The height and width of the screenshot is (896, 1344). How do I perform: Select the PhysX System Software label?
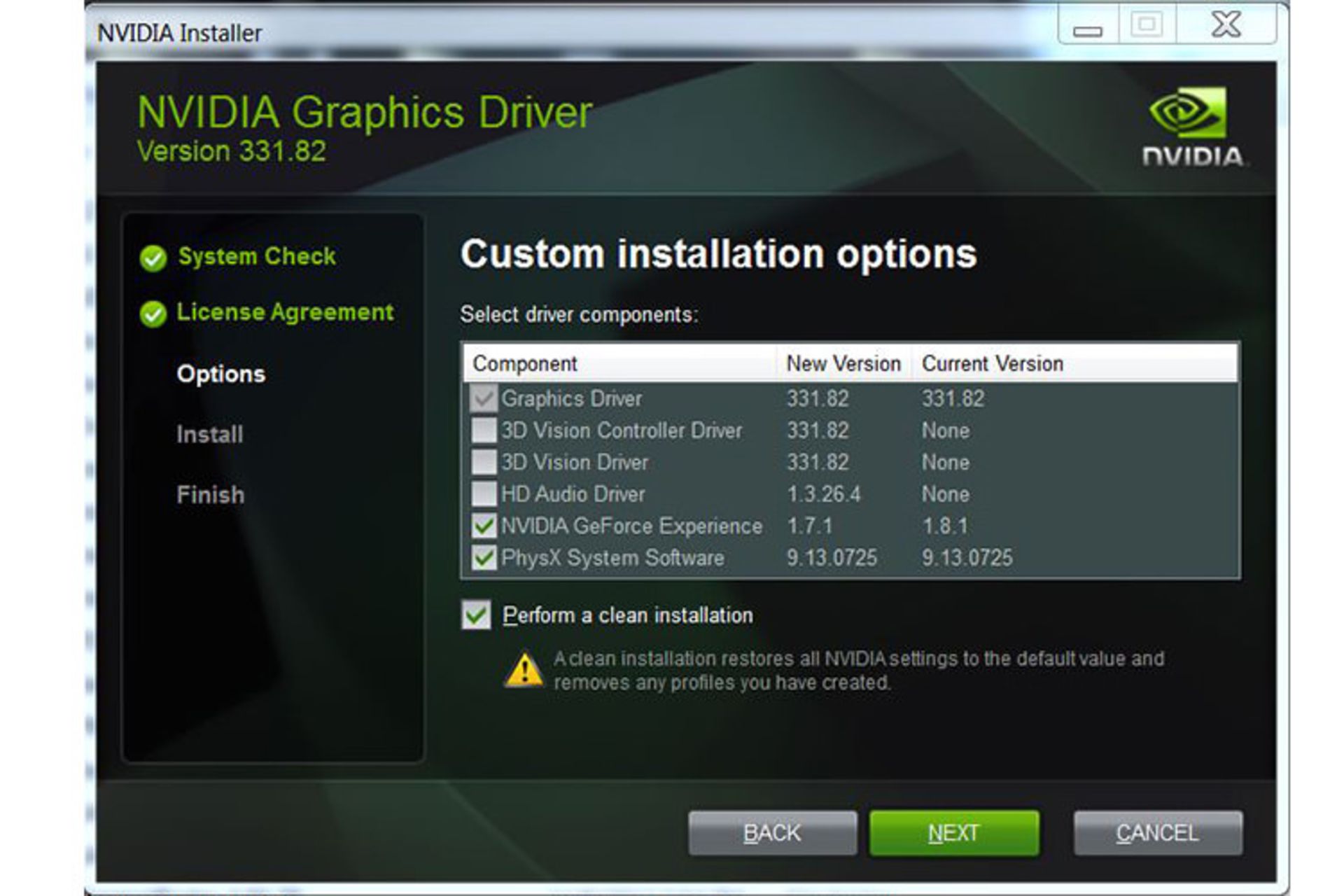[x=612, y=558]
